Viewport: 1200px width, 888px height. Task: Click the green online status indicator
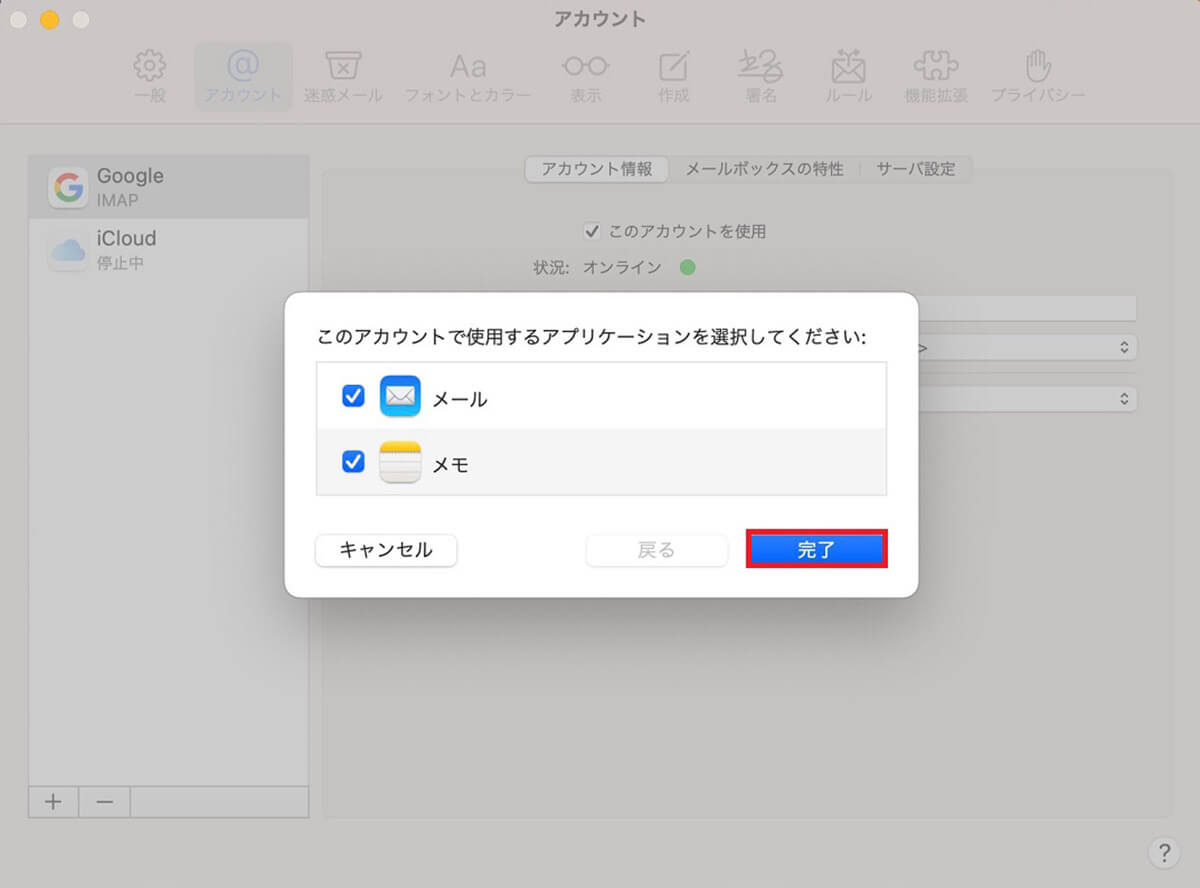[x=687, y=267]
